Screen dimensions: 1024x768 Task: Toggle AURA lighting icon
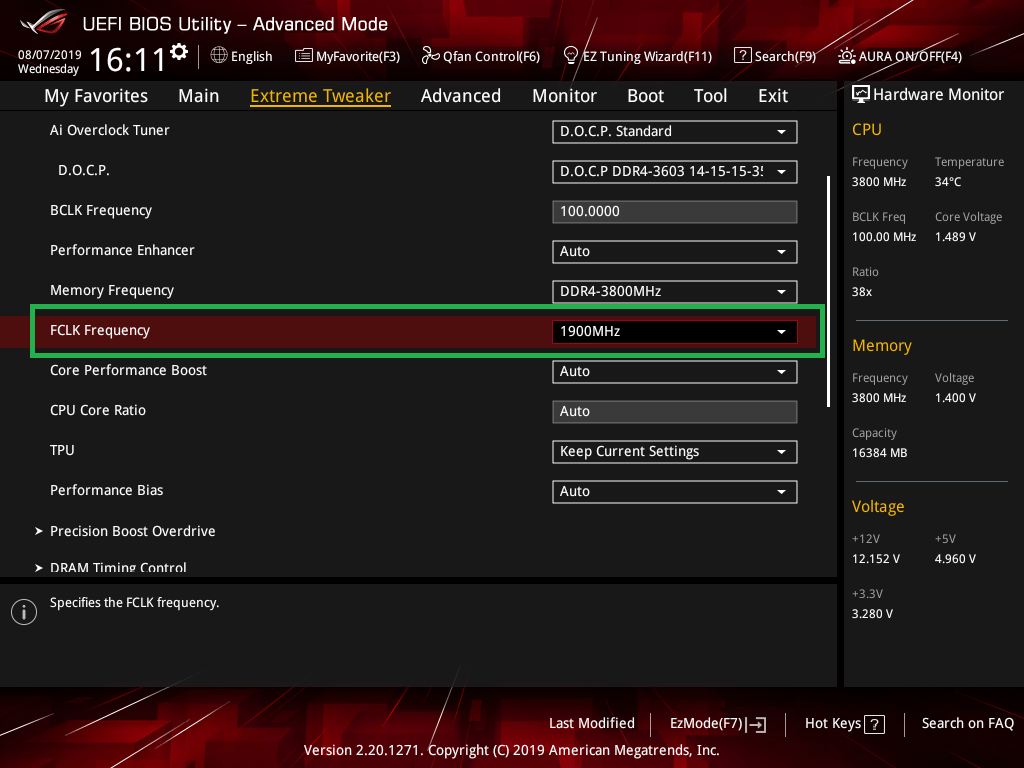click(x=846, y=56)
